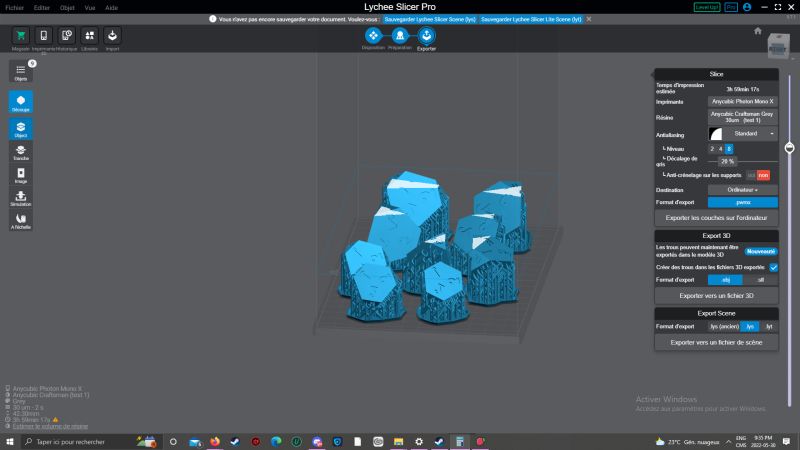Open the user account icon
The width and height of the screenshot is (800, 450).
click(x=747, y=7)
